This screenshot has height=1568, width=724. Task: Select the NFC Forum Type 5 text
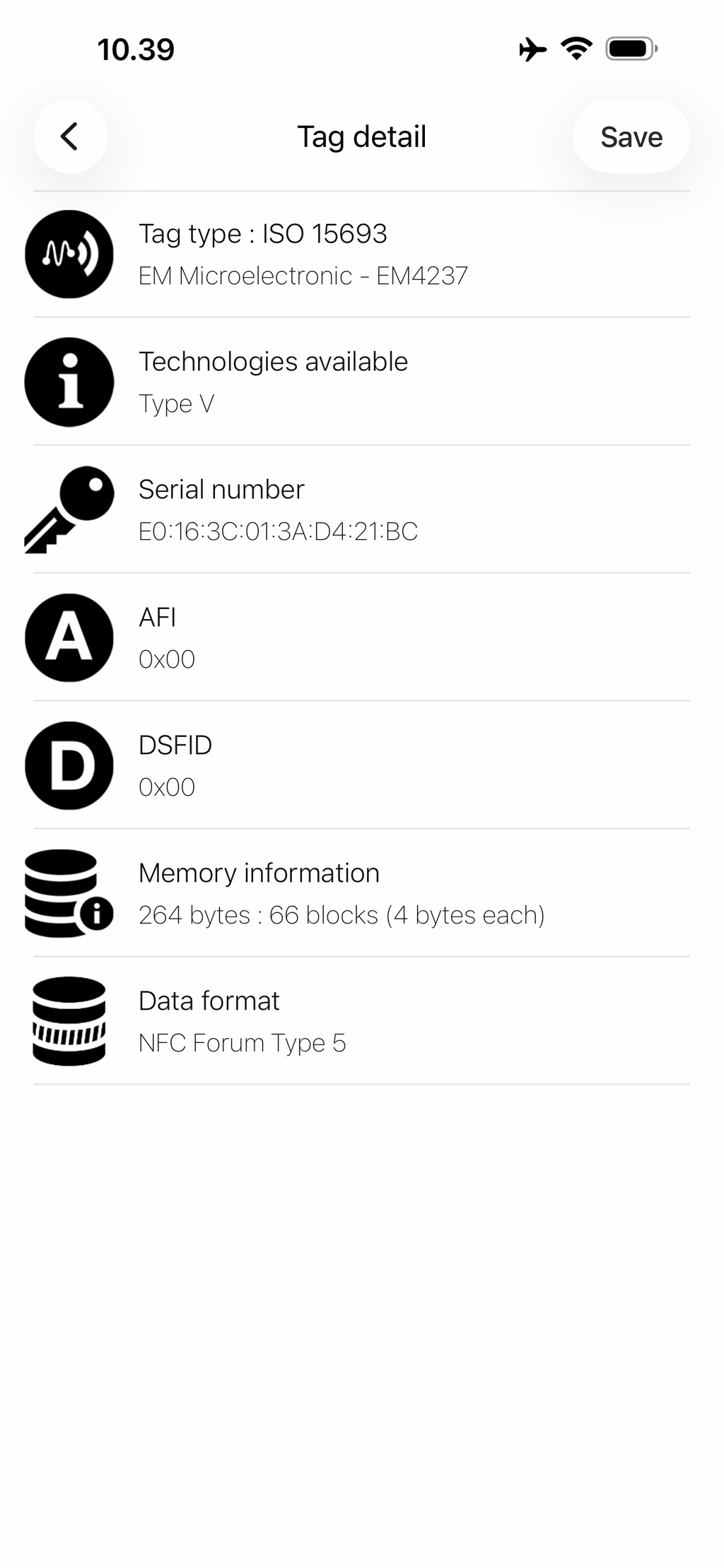click(243, 1043)
